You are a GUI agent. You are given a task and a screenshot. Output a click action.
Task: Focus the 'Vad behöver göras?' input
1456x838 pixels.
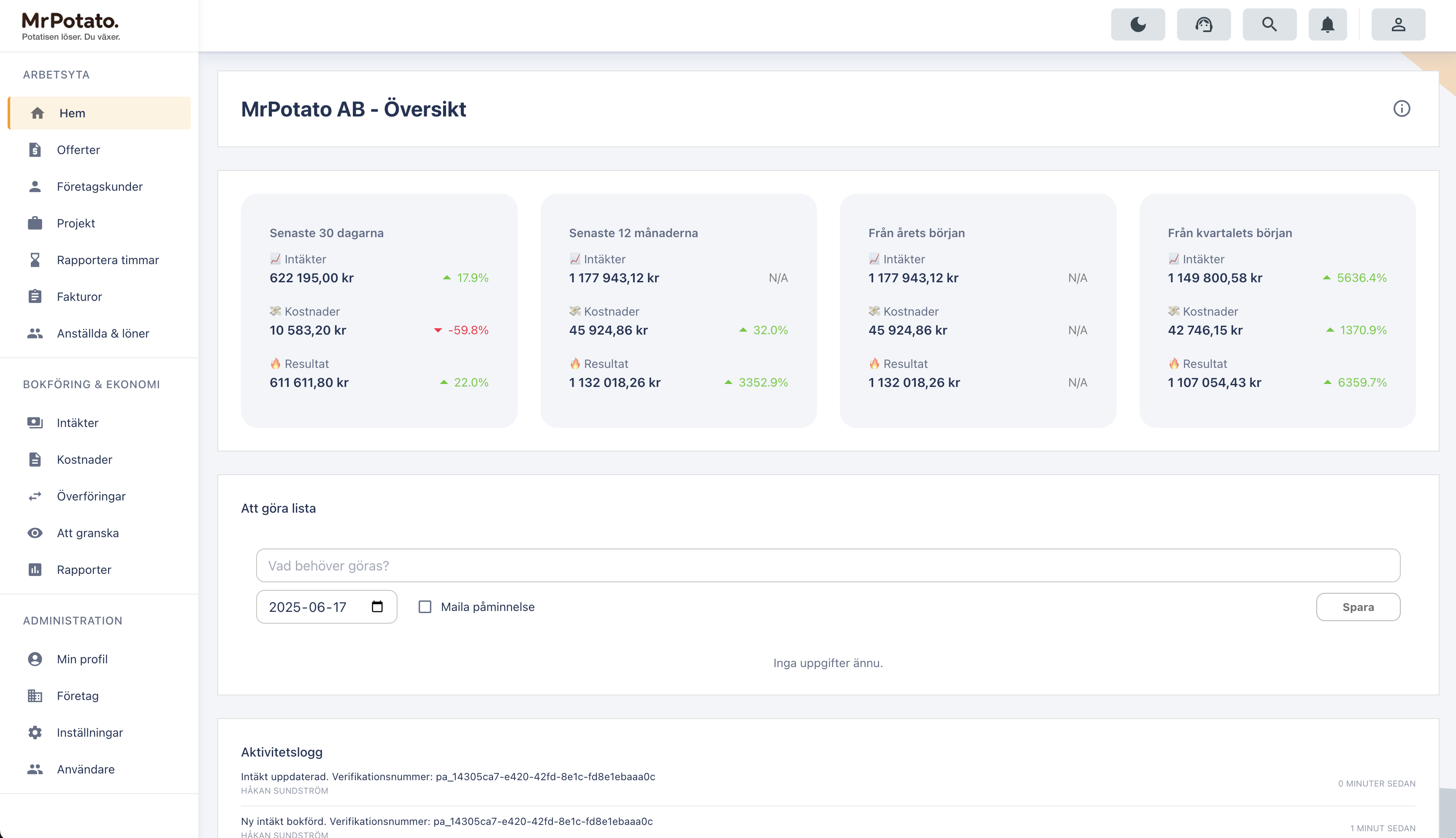[x=828, y=565]
